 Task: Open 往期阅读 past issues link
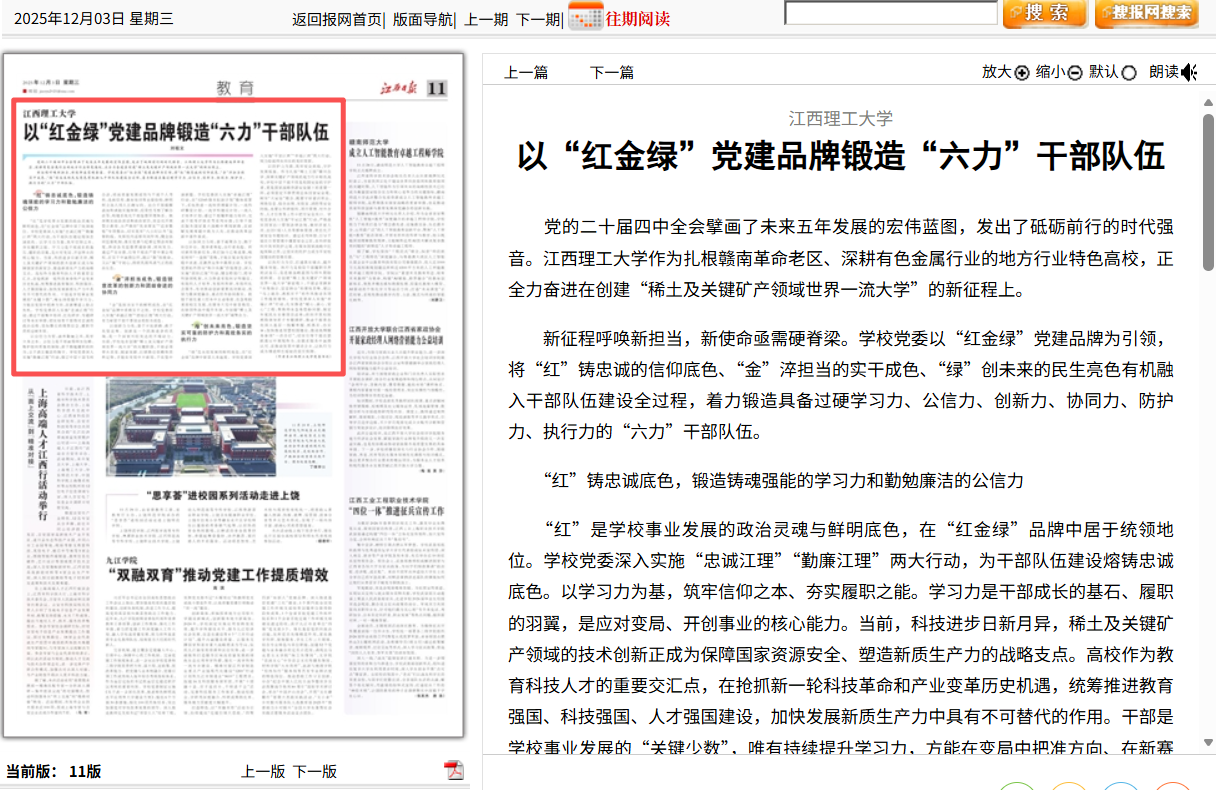tap(637, 19)
